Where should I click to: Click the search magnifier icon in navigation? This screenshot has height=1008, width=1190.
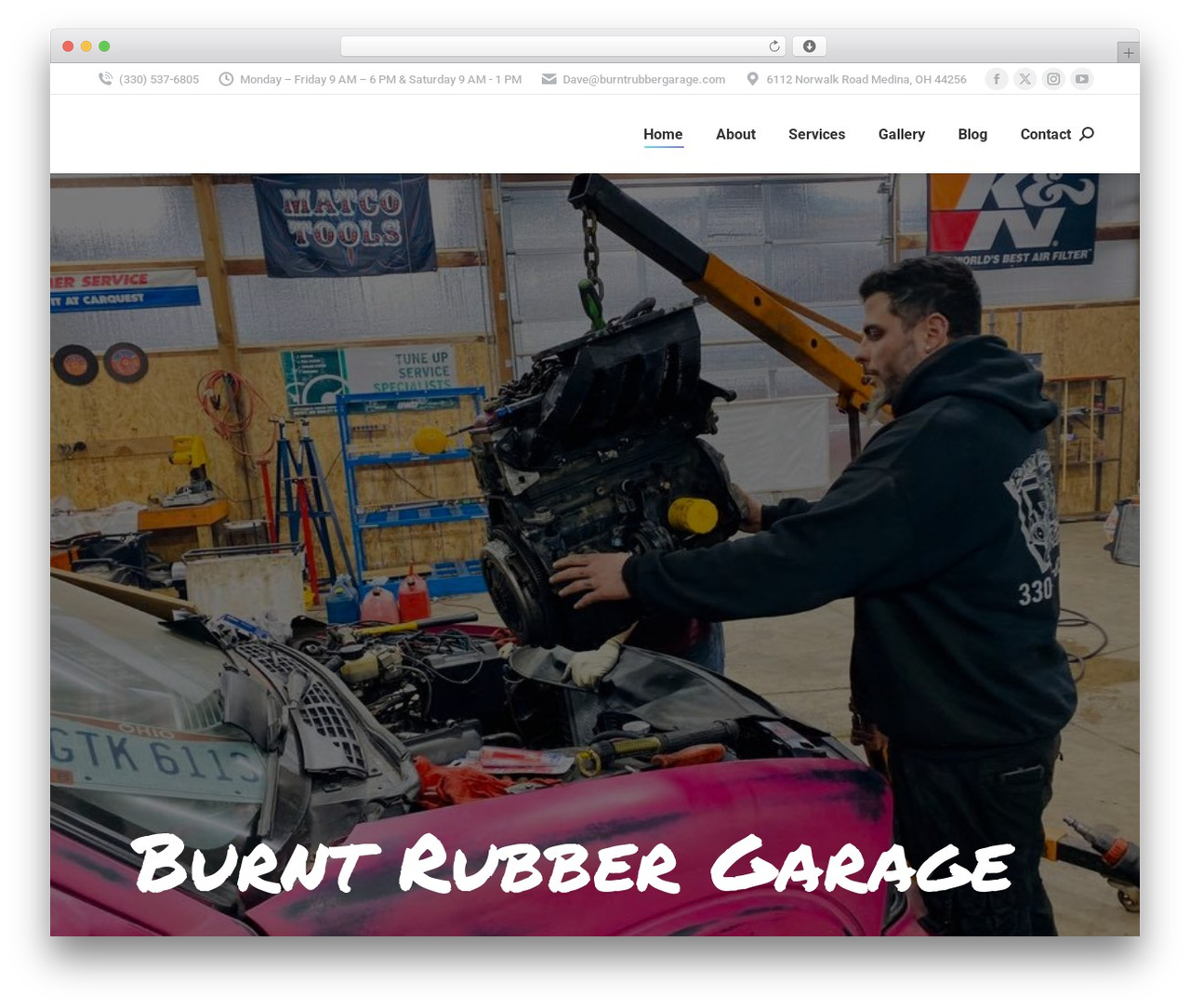1087,134
